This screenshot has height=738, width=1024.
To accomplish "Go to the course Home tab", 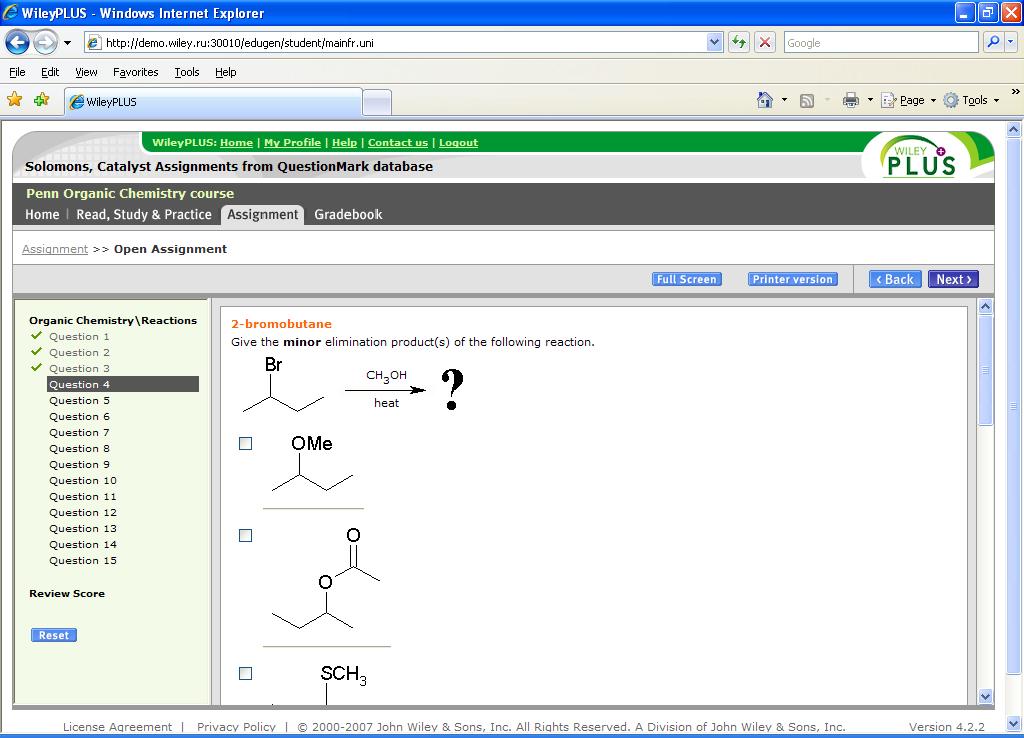I will click(x=42, y=214).
